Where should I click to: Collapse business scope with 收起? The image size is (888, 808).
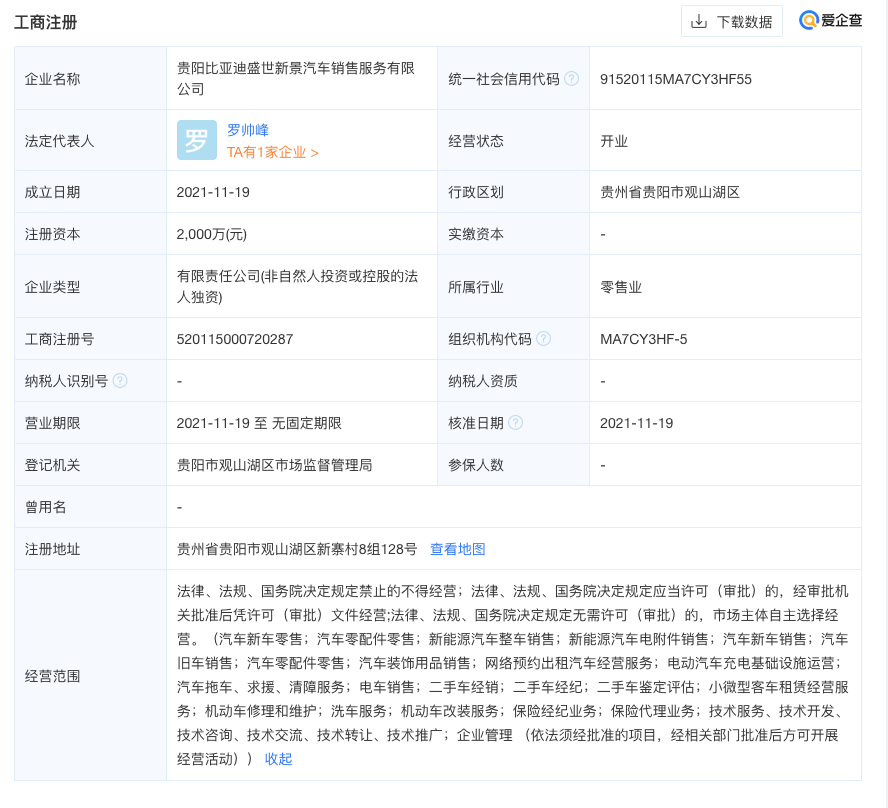click(278, 759)
